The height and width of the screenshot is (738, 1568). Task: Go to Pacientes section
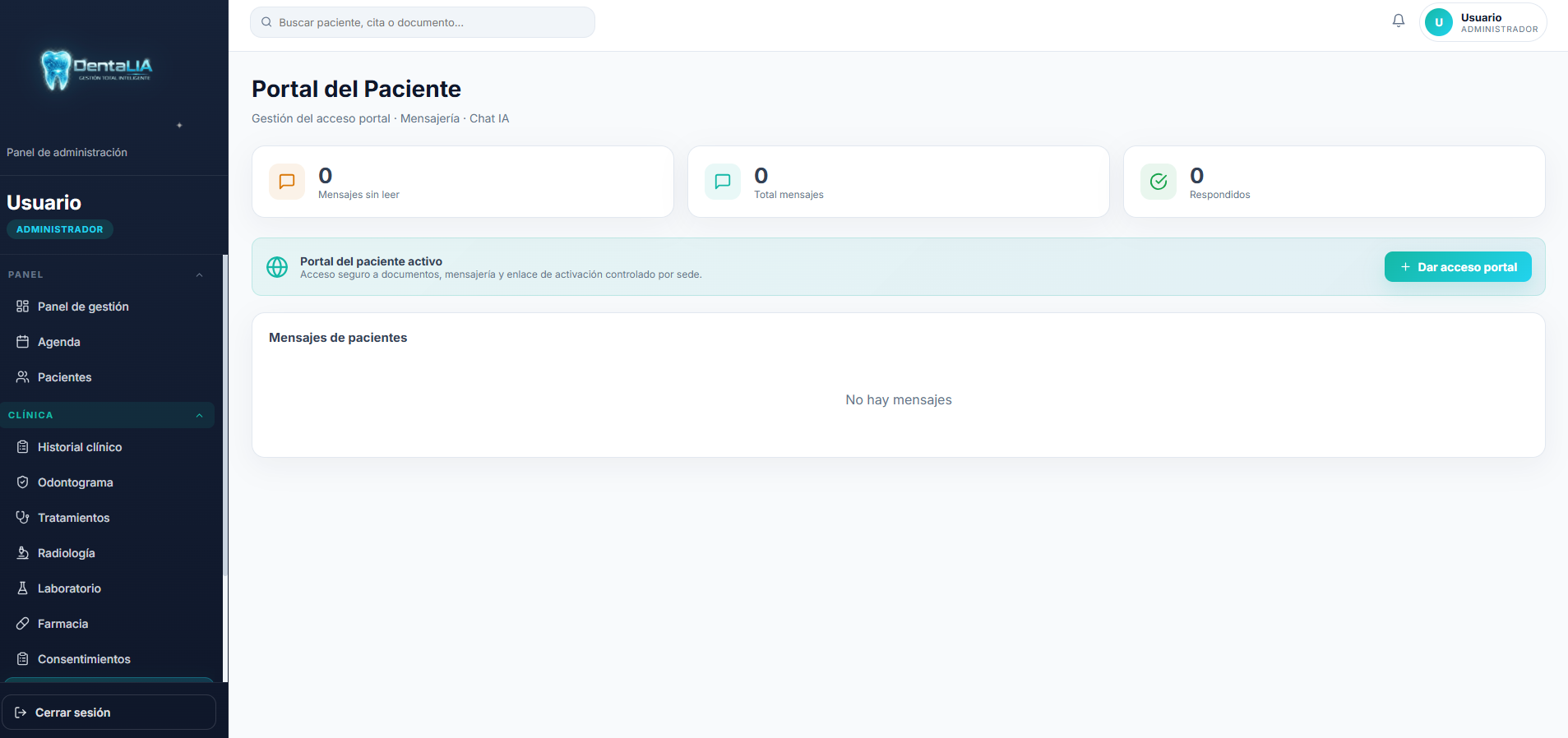[64, 377]
